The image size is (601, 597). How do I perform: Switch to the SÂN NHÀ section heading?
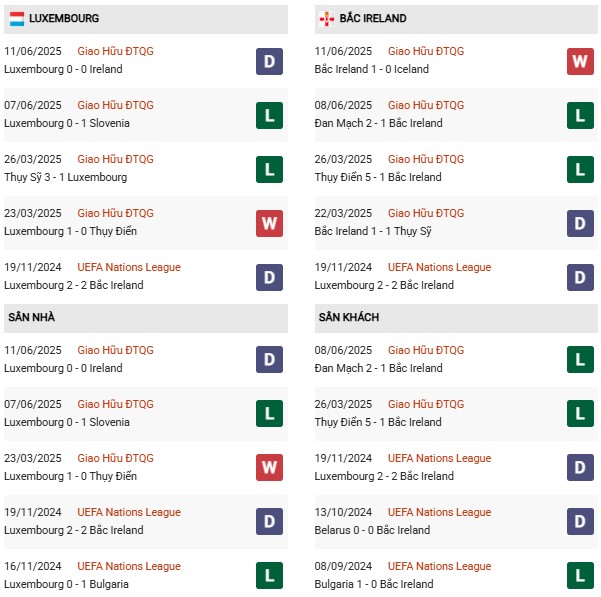coord(30,318)
